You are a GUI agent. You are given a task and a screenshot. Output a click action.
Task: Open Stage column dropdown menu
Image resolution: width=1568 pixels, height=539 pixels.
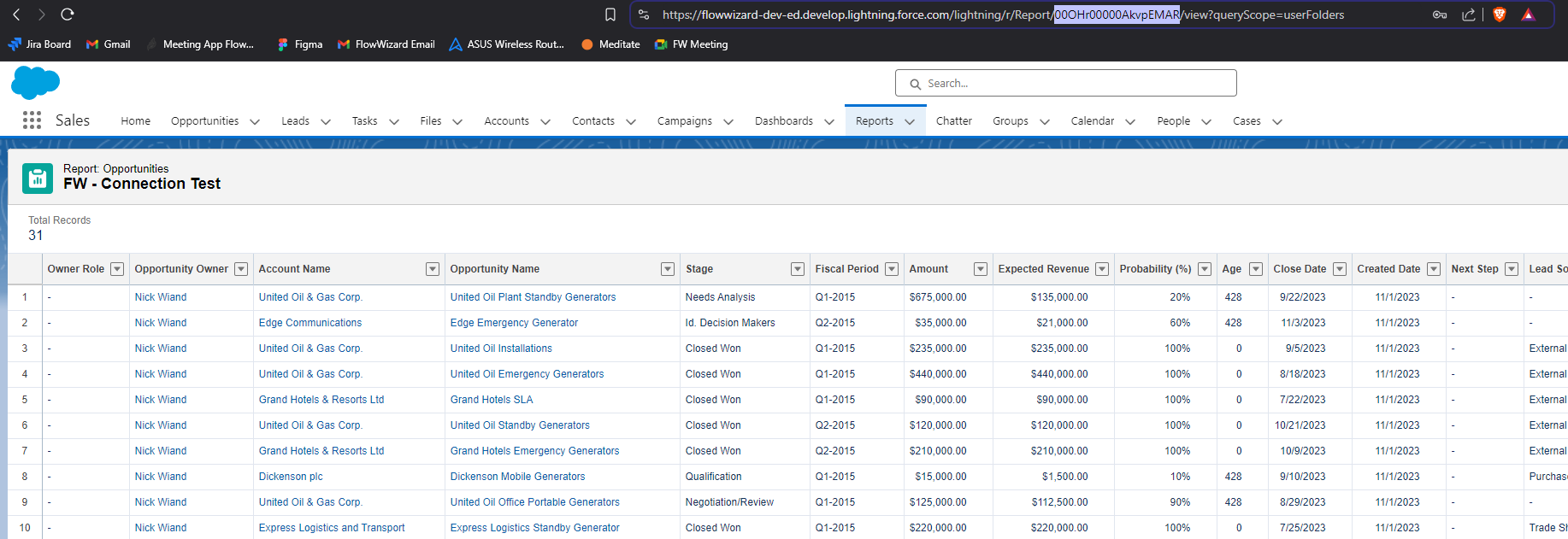click(x=797, y=269)
